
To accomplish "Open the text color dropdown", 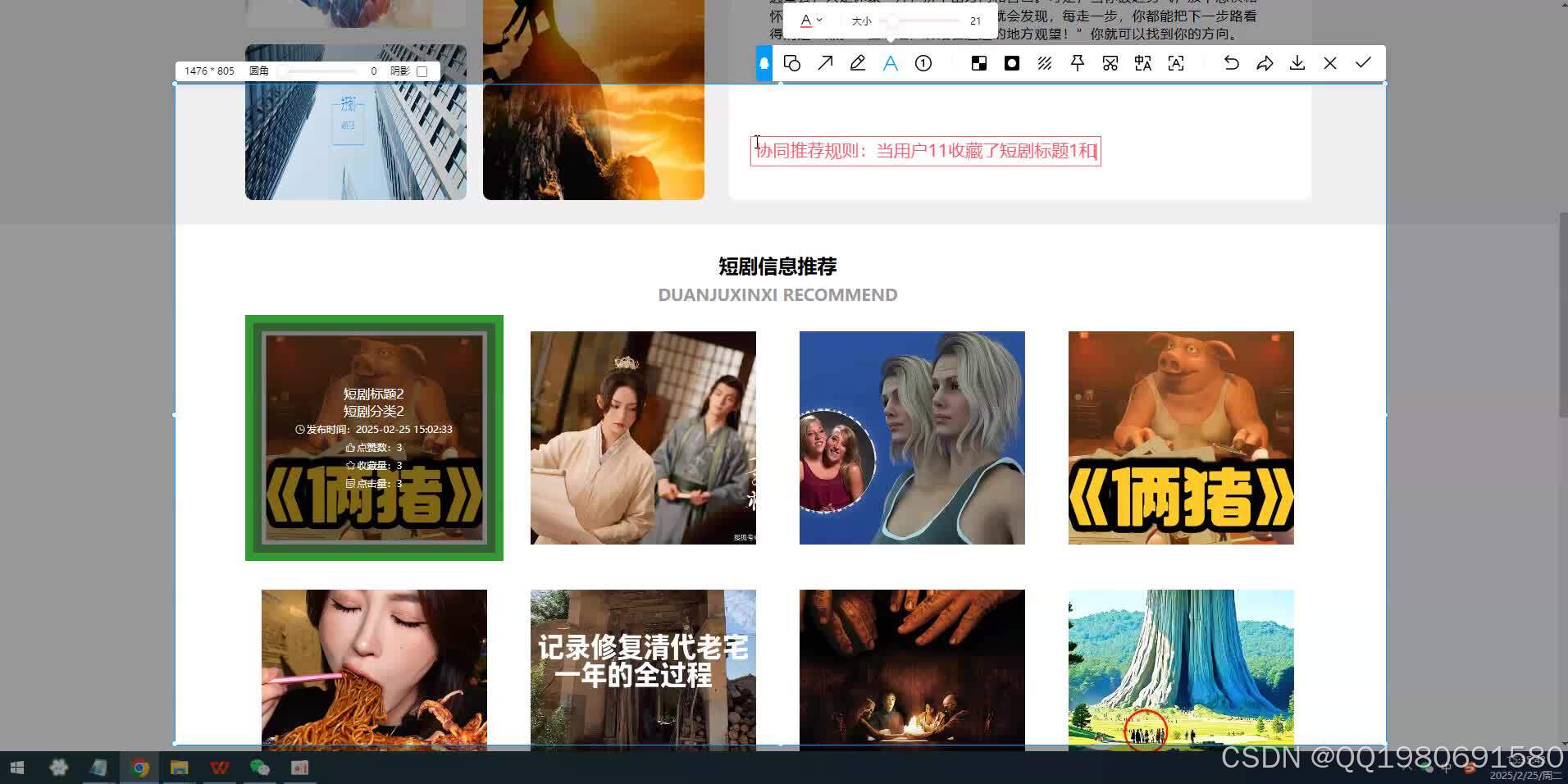I will pyautogui.click(x=811, y=21).
